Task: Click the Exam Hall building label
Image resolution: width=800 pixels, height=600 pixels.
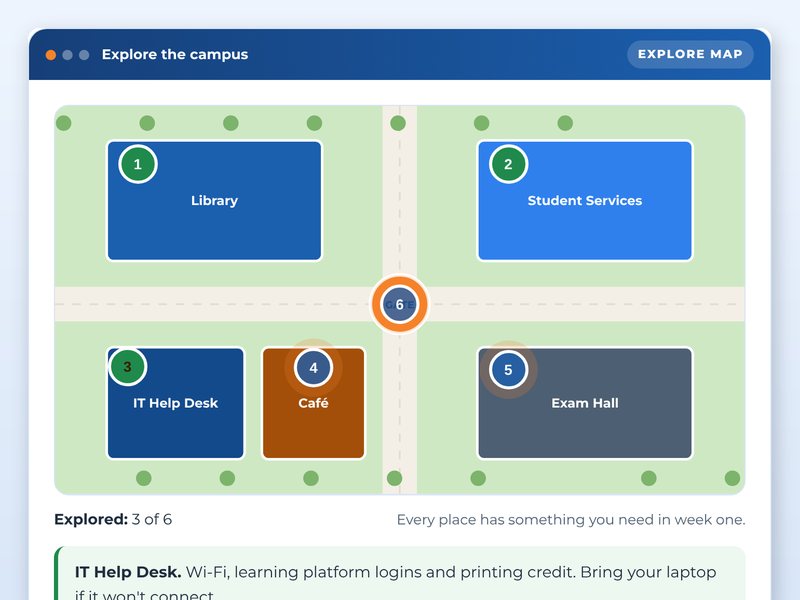Action: 585,403
